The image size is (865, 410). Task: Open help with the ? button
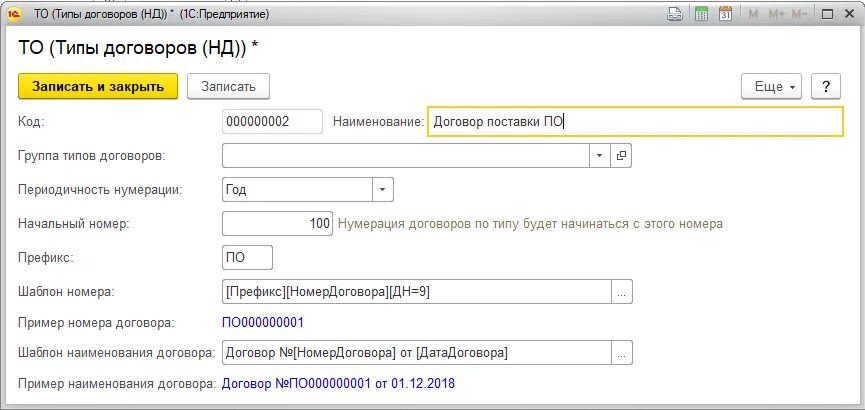(x=826, y=87)
